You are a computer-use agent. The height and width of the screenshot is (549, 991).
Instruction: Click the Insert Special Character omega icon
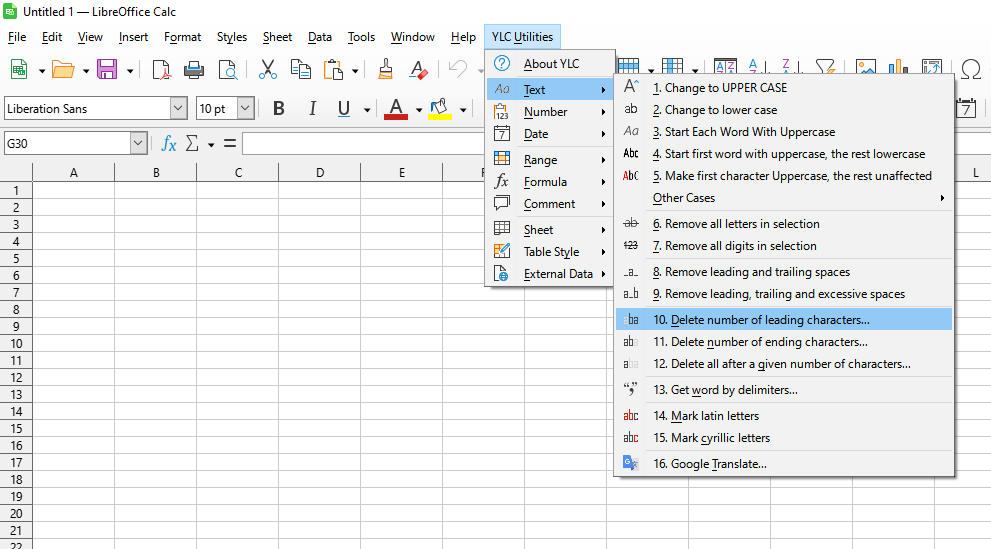click(970, 69)
